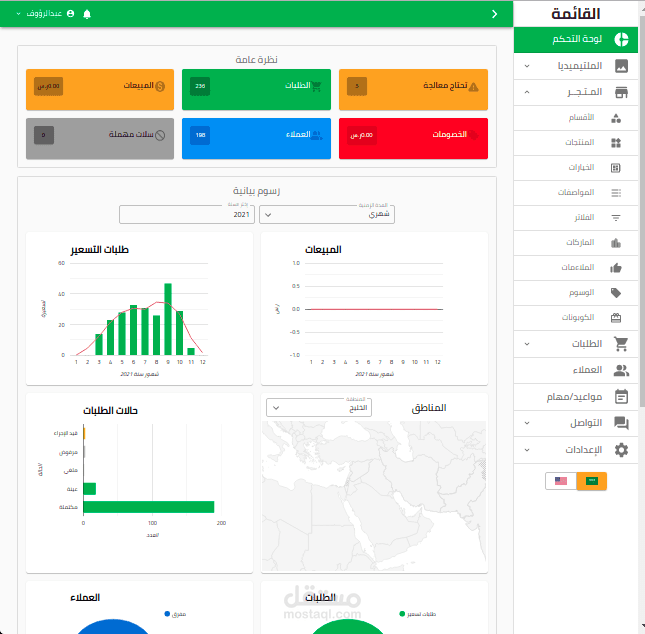This screenshot has height=634, width=645.
Task: Open الأقسام categories icon
Action: 616,118
